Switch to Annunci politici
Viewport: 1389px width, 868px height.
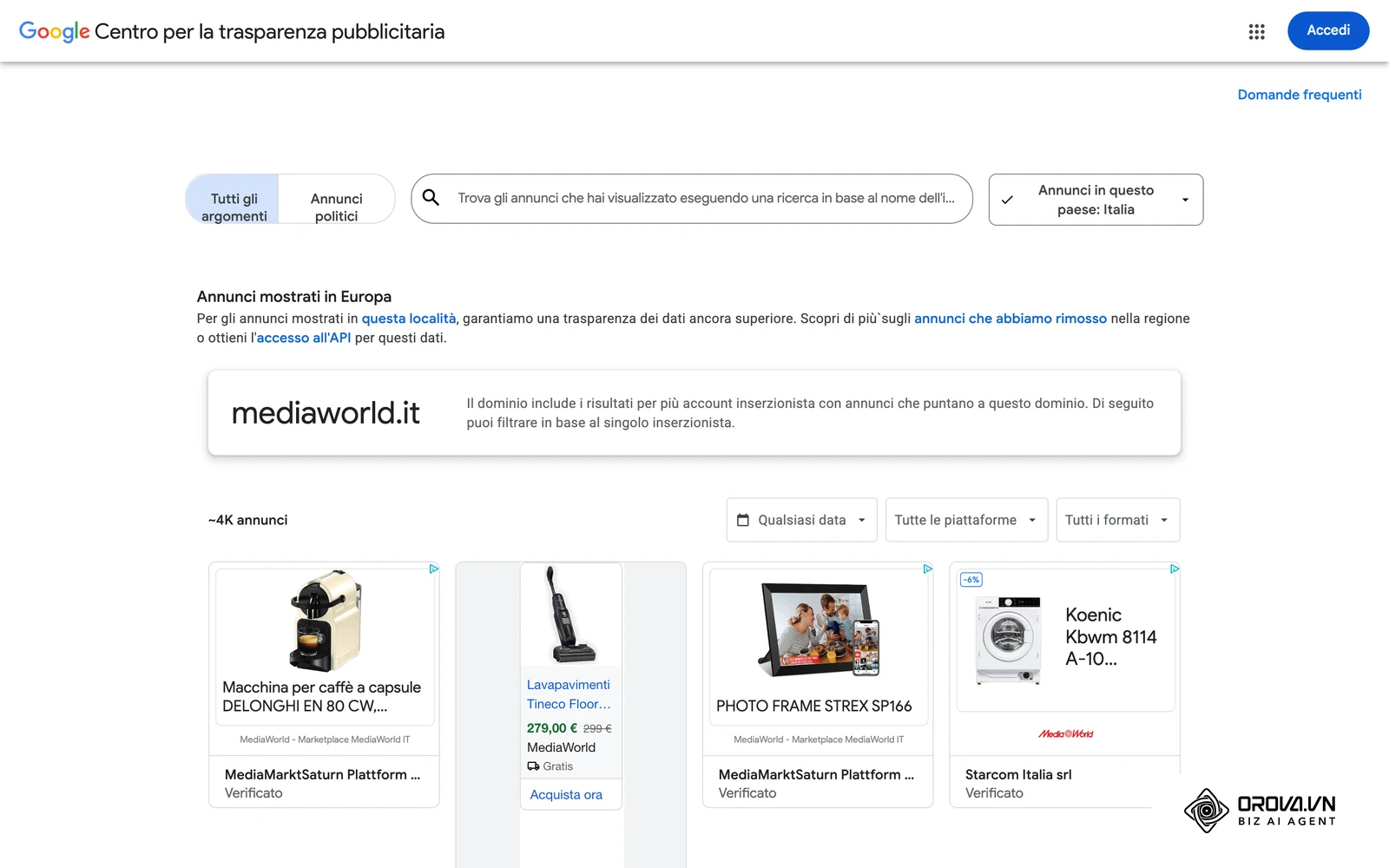[336, 199]
